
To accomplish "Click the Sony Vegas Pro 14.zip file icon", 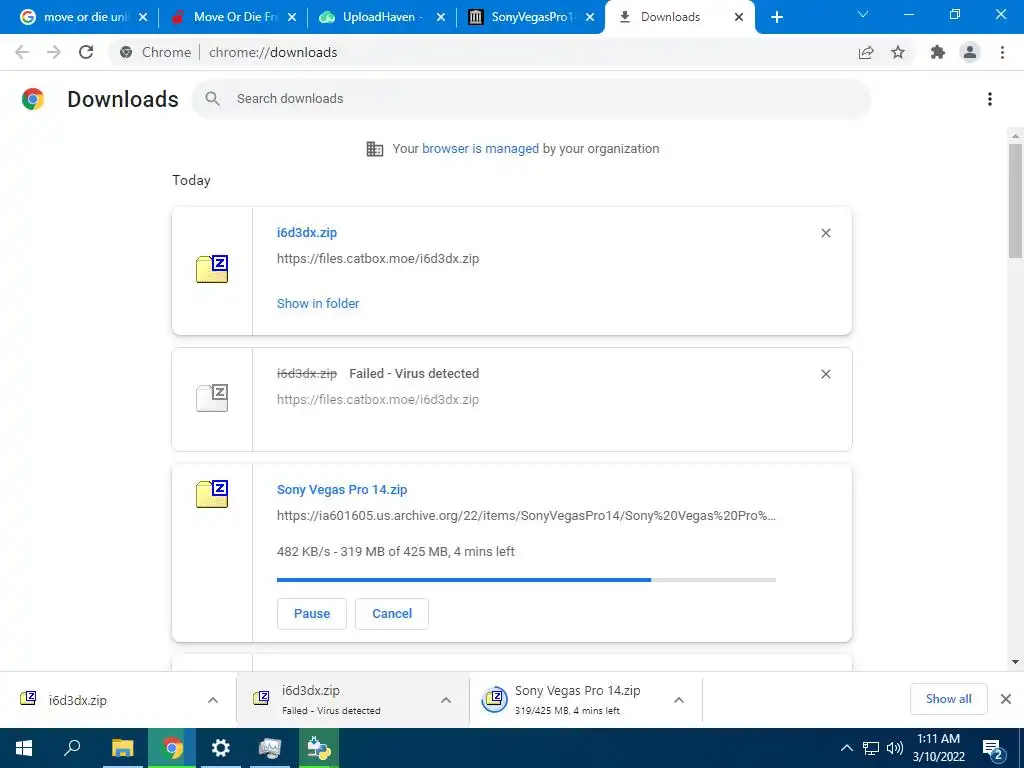I will click(x=212, y=494).
